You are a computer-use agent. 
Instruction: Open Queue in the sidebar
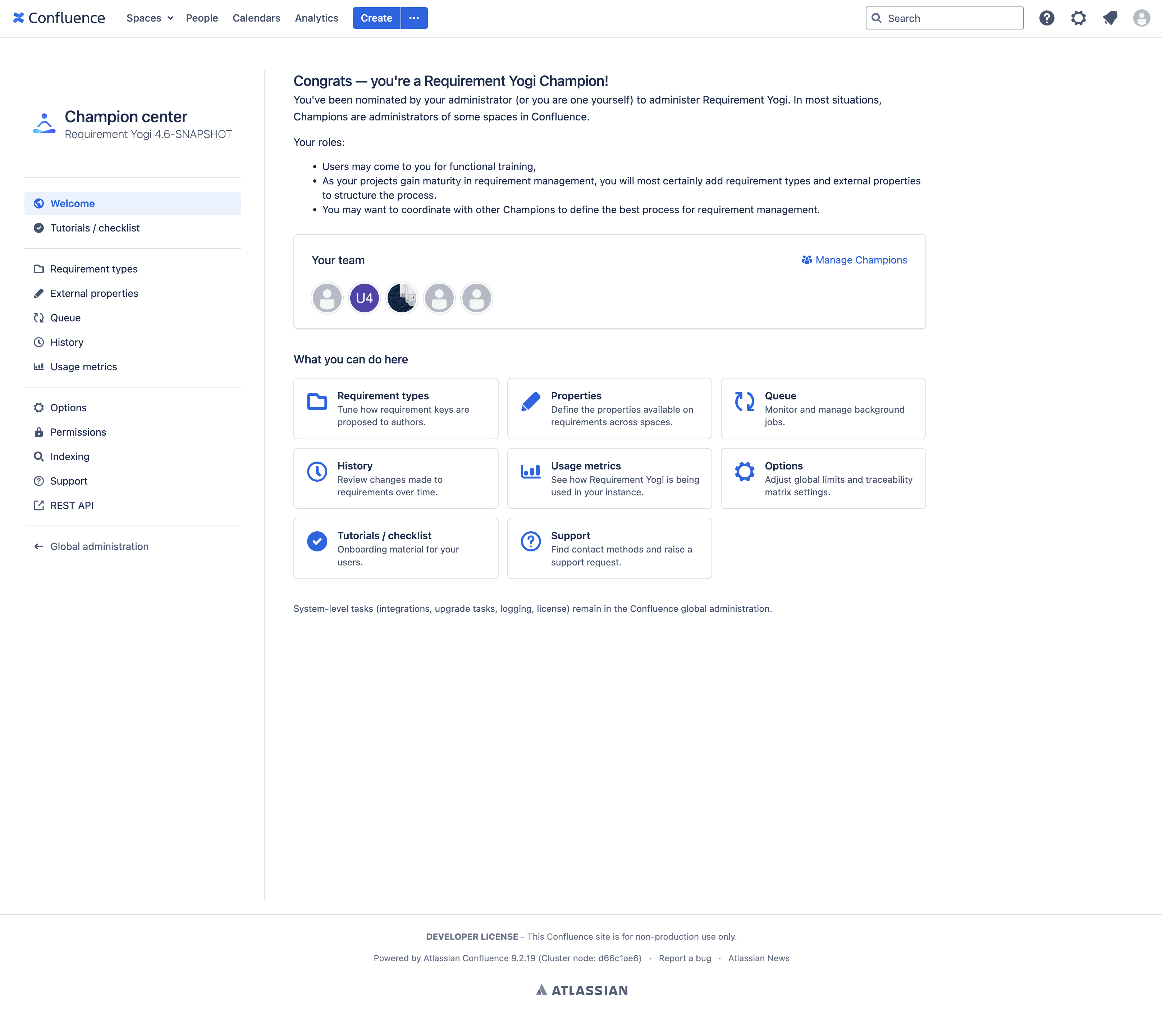click(x=133, y=318)
